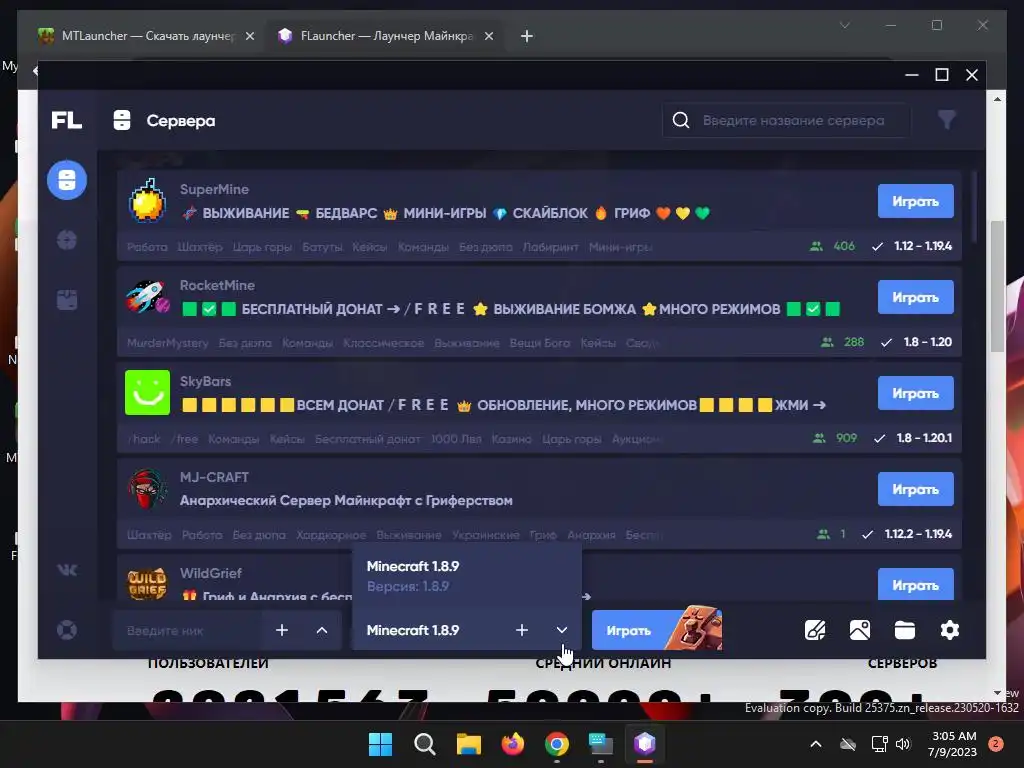Play on the RocketMine server

click(x=915, y=297)
